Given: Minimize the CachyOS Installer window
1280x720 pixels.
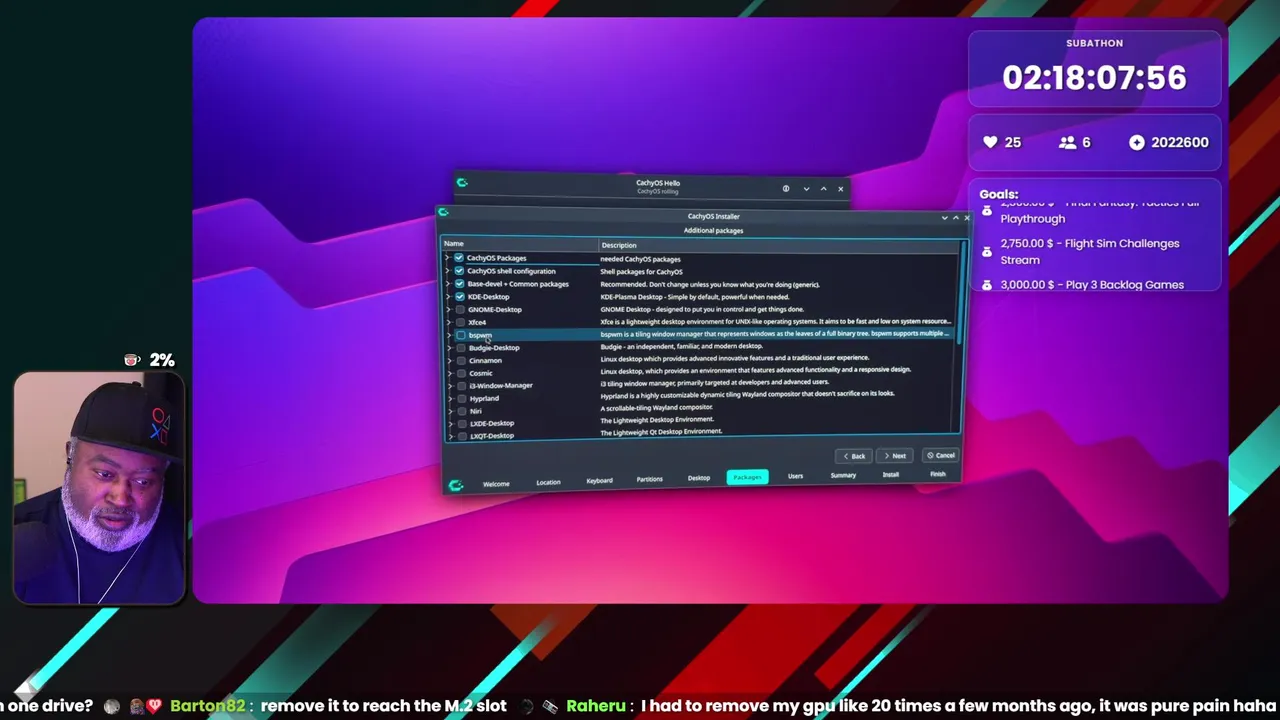Looking at the screenshot, I should (944, 217).
